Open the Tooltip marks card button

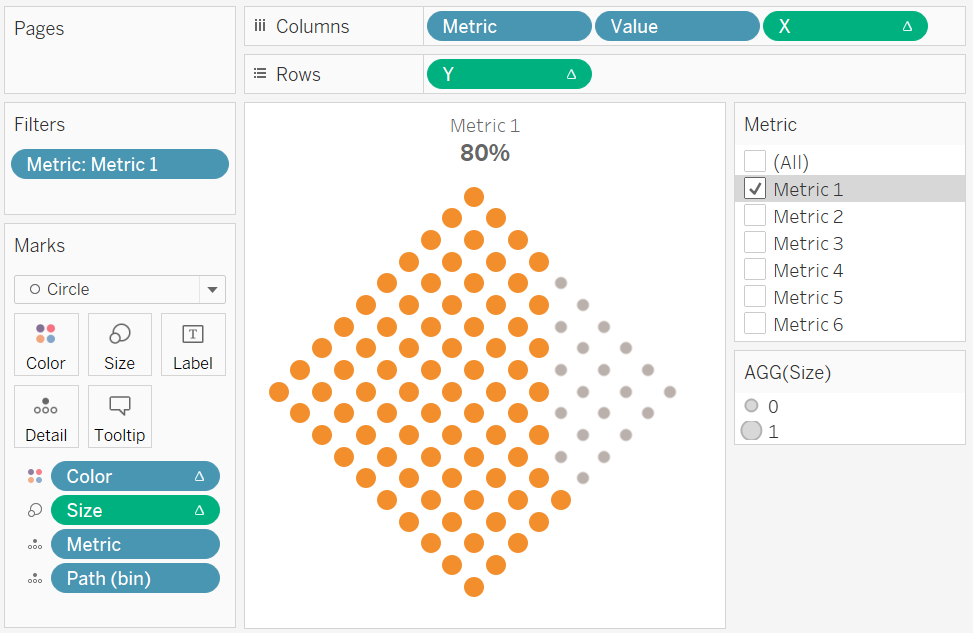120,416
